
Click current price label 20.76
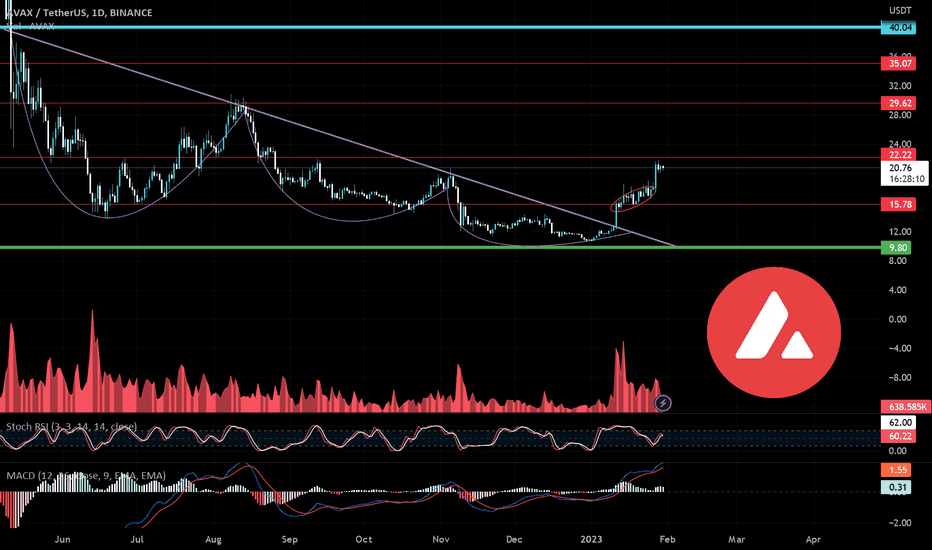tap(900, 168)
